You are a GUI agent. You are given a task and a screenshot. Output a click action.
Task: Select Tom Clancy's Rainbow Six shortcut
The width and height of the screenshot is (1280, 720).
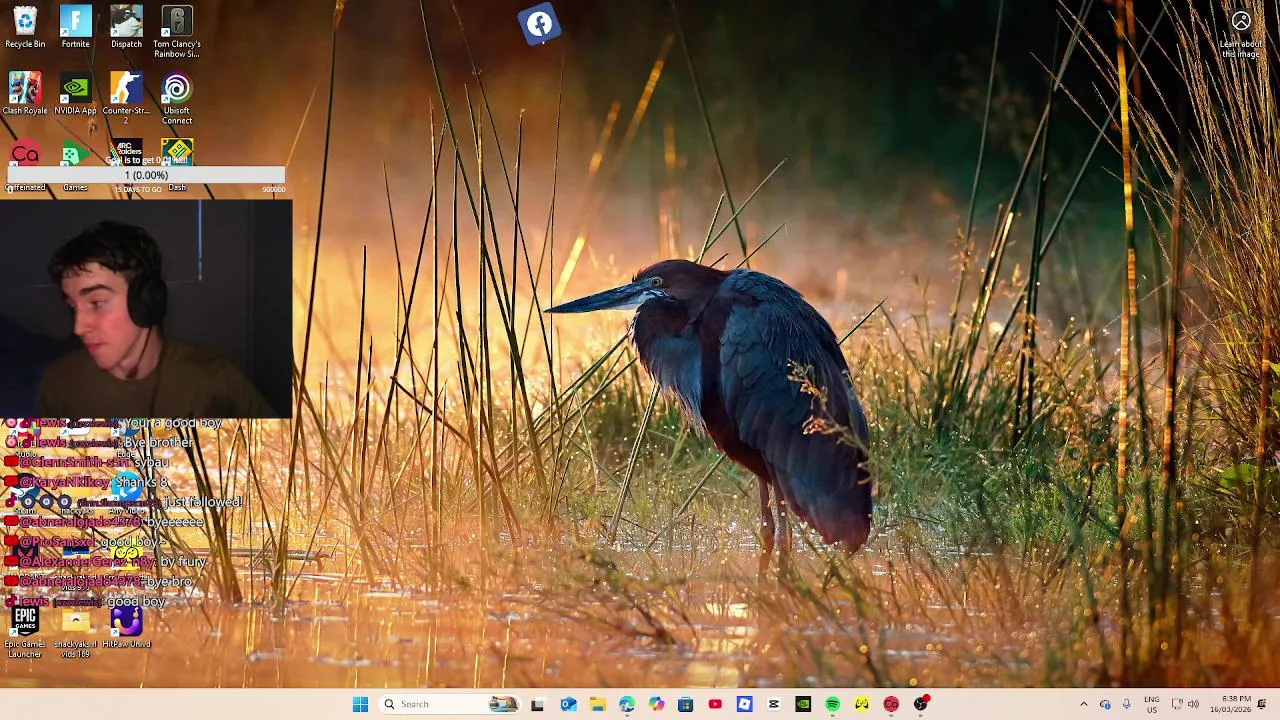click(177, 32)
